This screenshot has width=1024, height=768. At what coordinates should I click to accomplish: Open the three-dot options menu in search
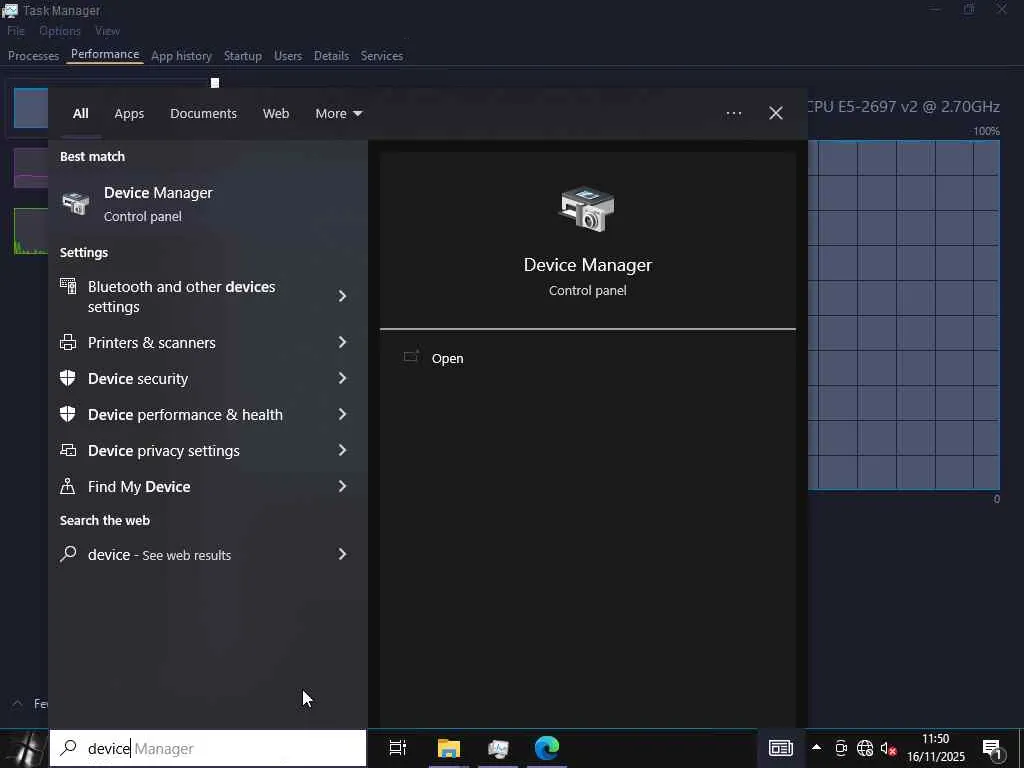pyautogui.click(x=733, y=114)
